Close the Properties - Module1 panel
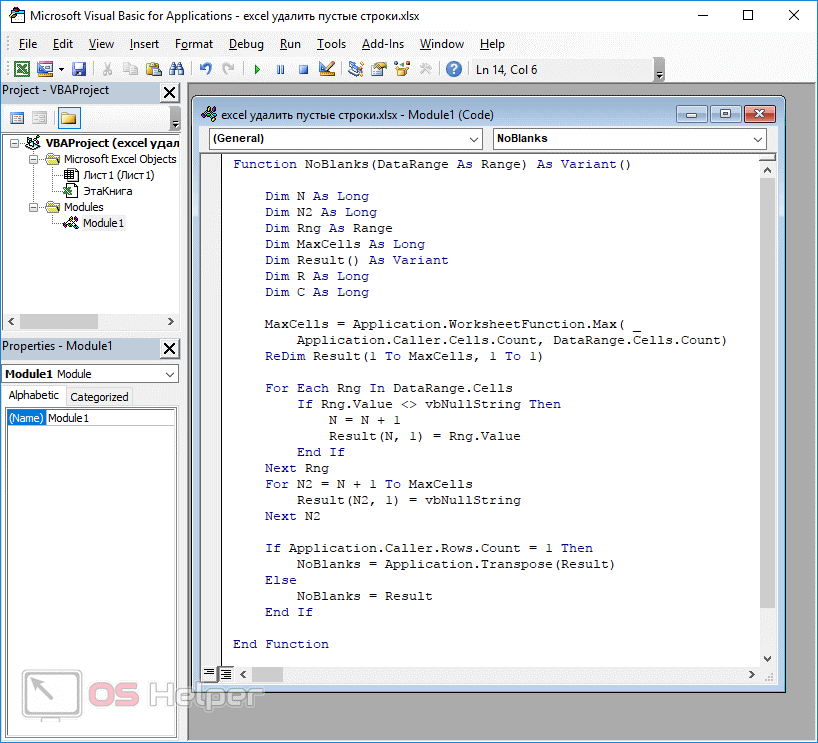The height and width of the screenshot is (743, 818). [169, 347]
